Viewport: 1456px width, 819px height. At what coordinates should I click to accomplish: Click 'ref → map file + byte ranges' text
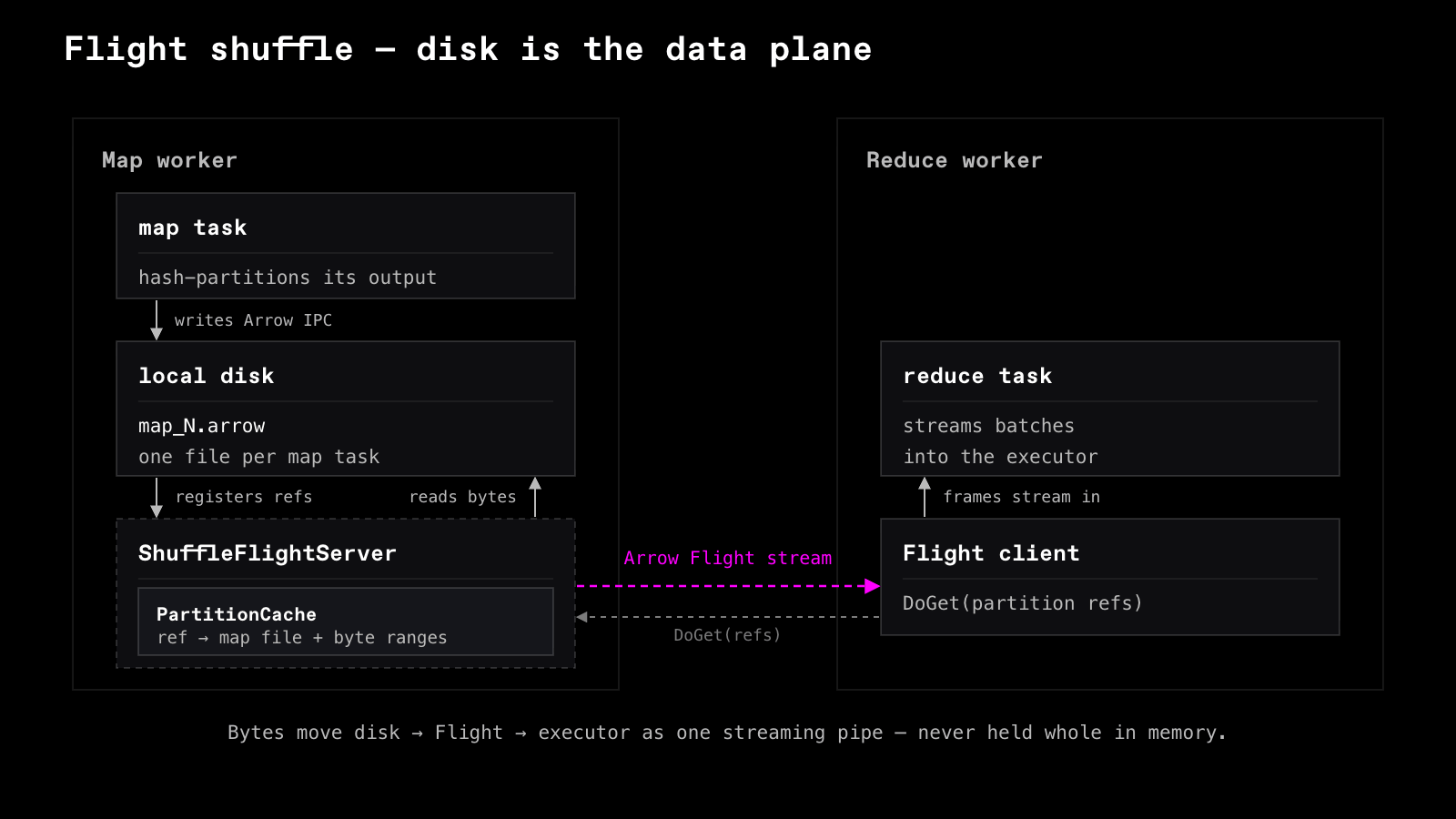point(302,638)
